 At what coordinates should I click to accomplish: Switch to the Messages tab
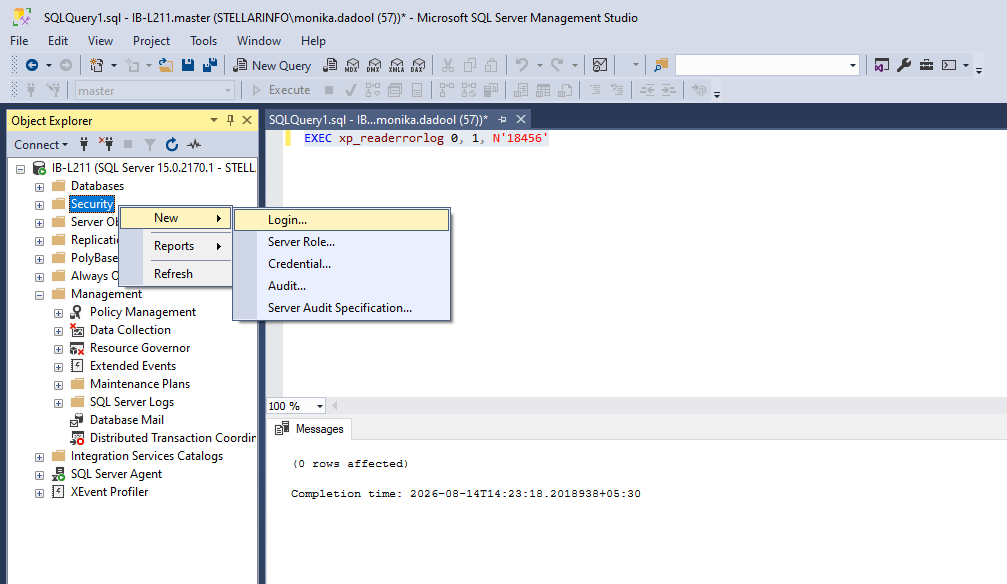[310, 429]
